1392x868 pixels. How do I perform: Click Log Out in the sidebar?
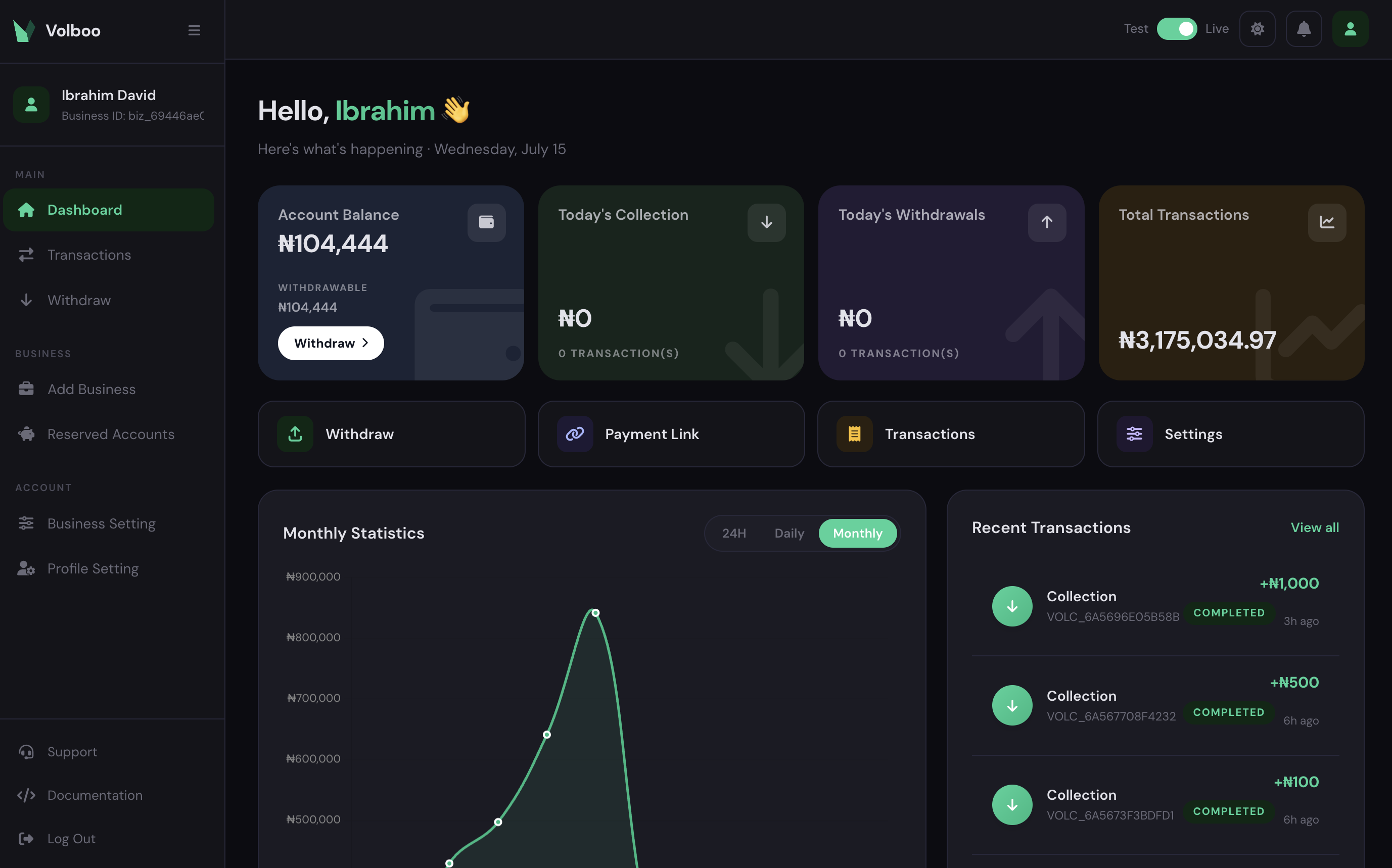(109, 839)
